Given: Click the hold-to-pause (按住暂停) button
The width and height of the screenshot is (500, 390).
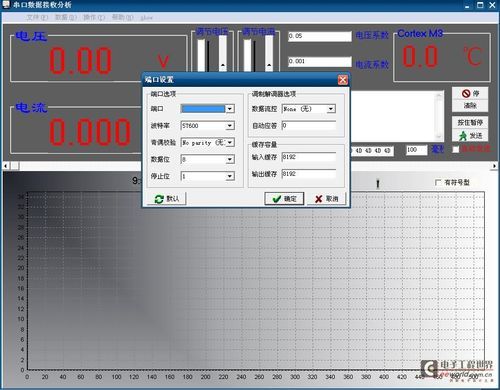Looking at the screenshot, I should click(x=470, y=122).
